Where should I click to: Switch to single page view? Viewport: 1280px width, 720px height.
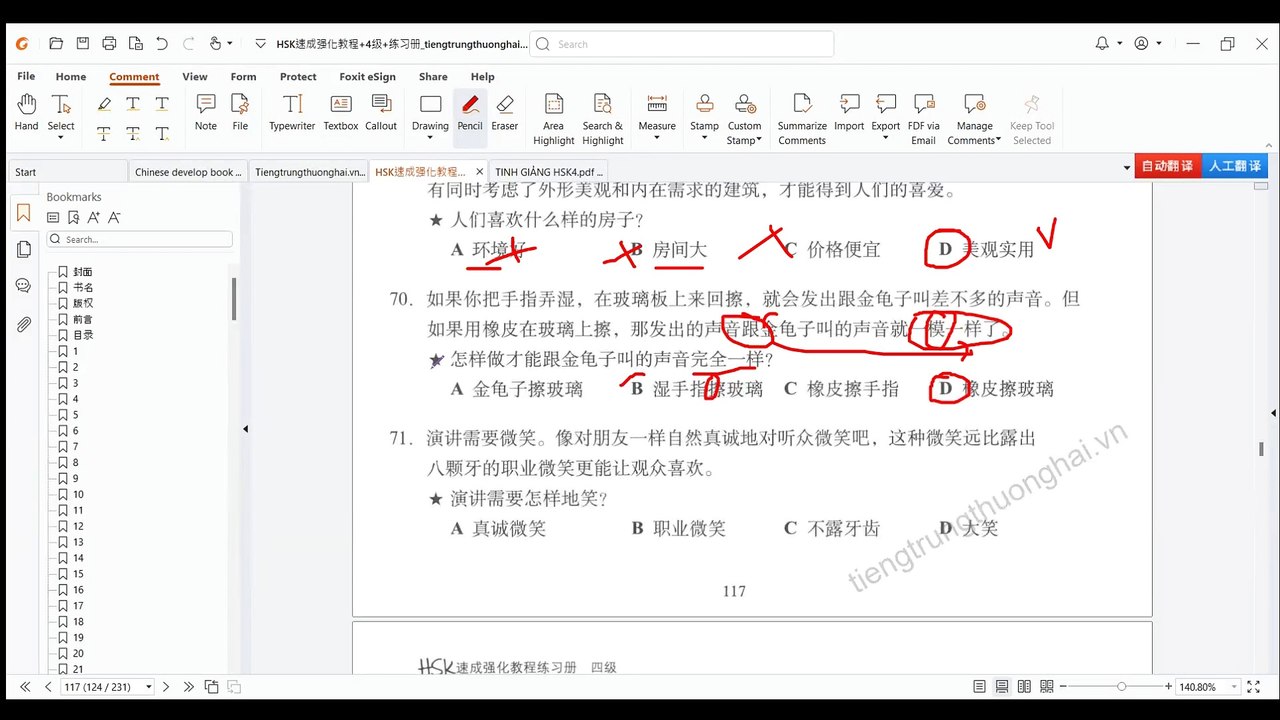pyautogui.click(x=980, y=687)
